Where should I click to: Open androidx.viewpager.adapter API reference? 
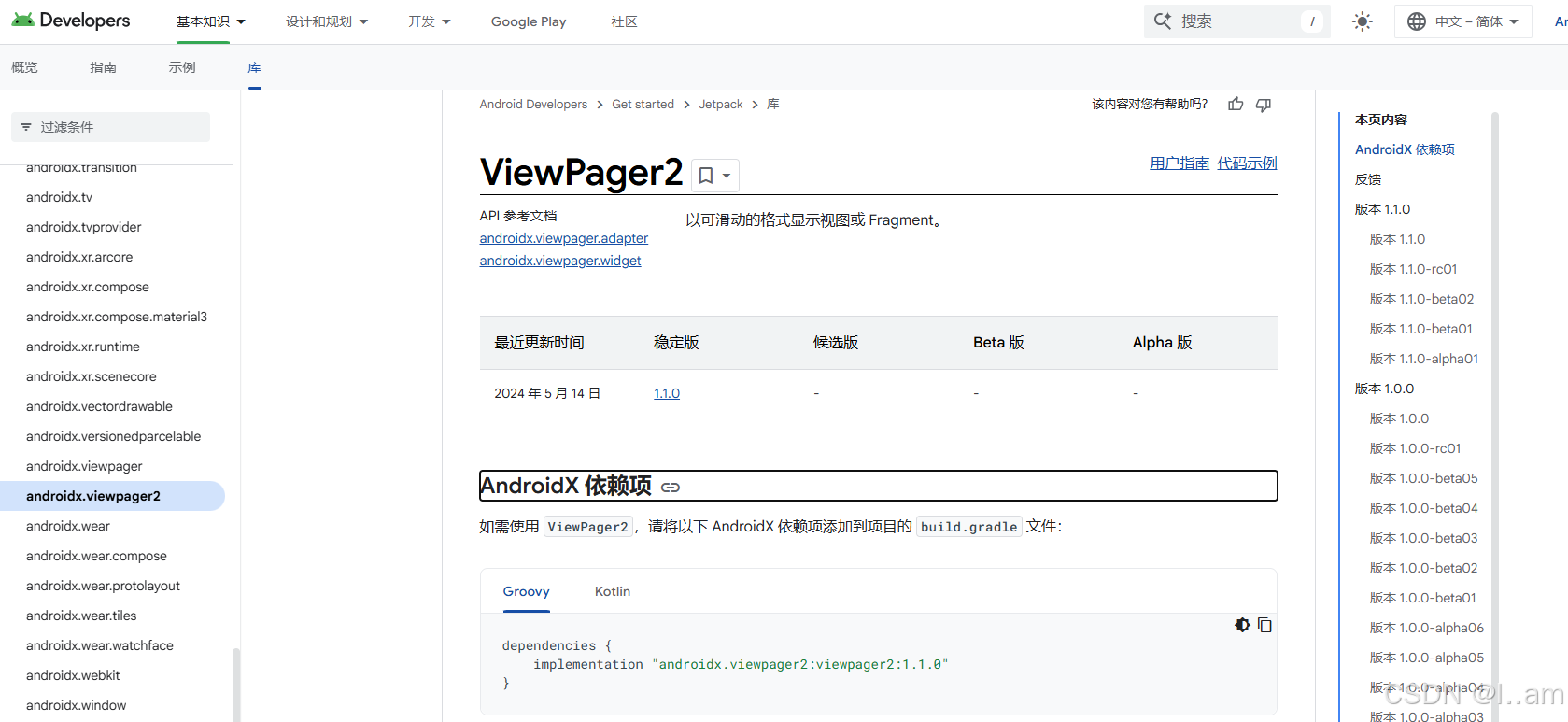click(x=564, y=238)
